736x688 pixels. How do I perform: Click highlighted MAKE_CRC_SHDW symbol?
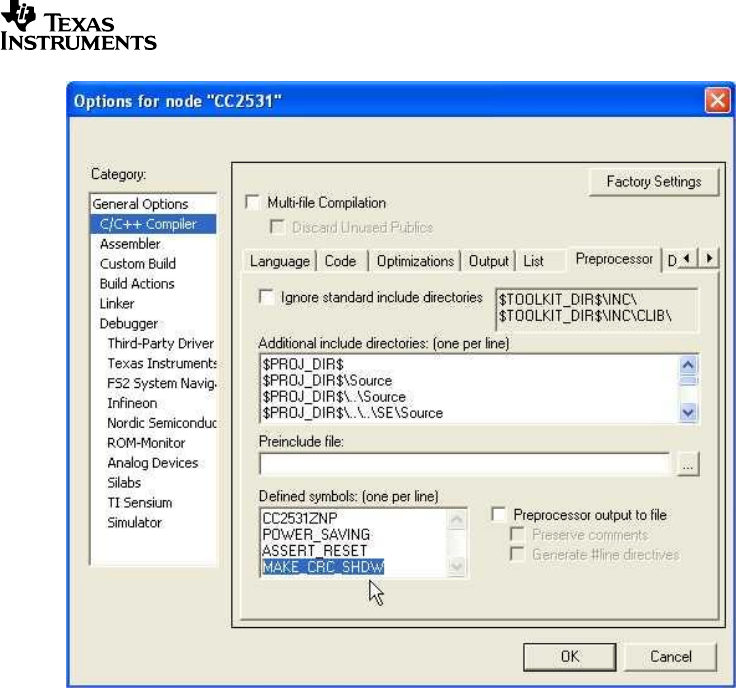(323, 567)
